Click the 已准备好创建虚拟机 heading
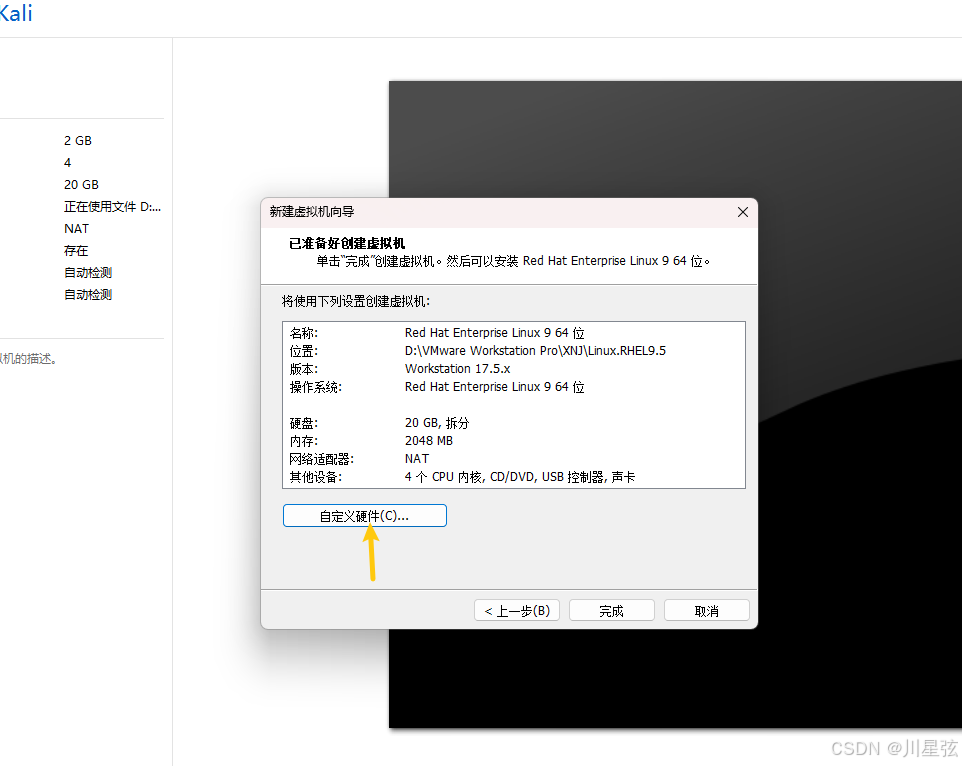 coord(347,243)
